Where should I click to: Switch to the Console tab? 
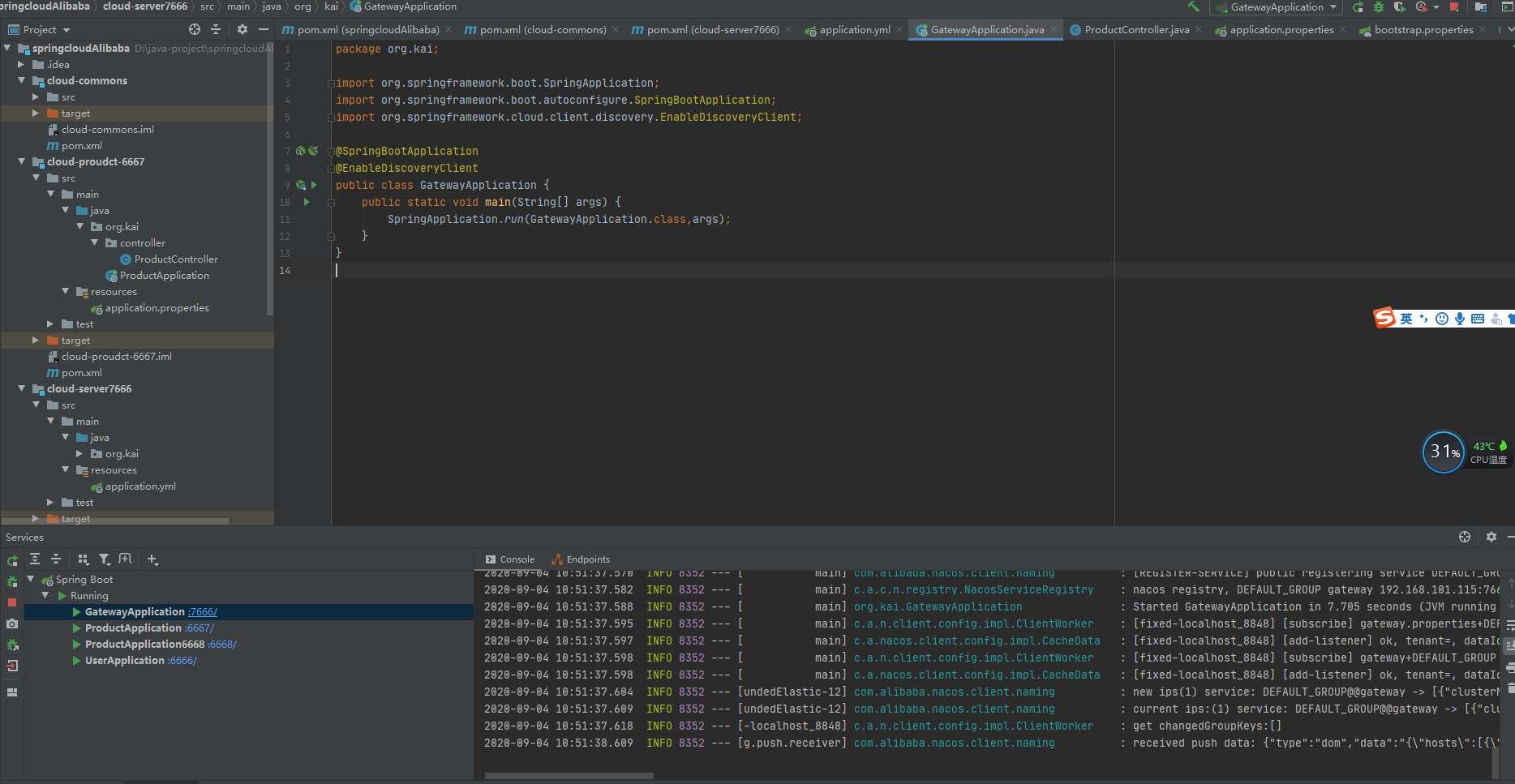pyautogui.click(x=510, y=559)
